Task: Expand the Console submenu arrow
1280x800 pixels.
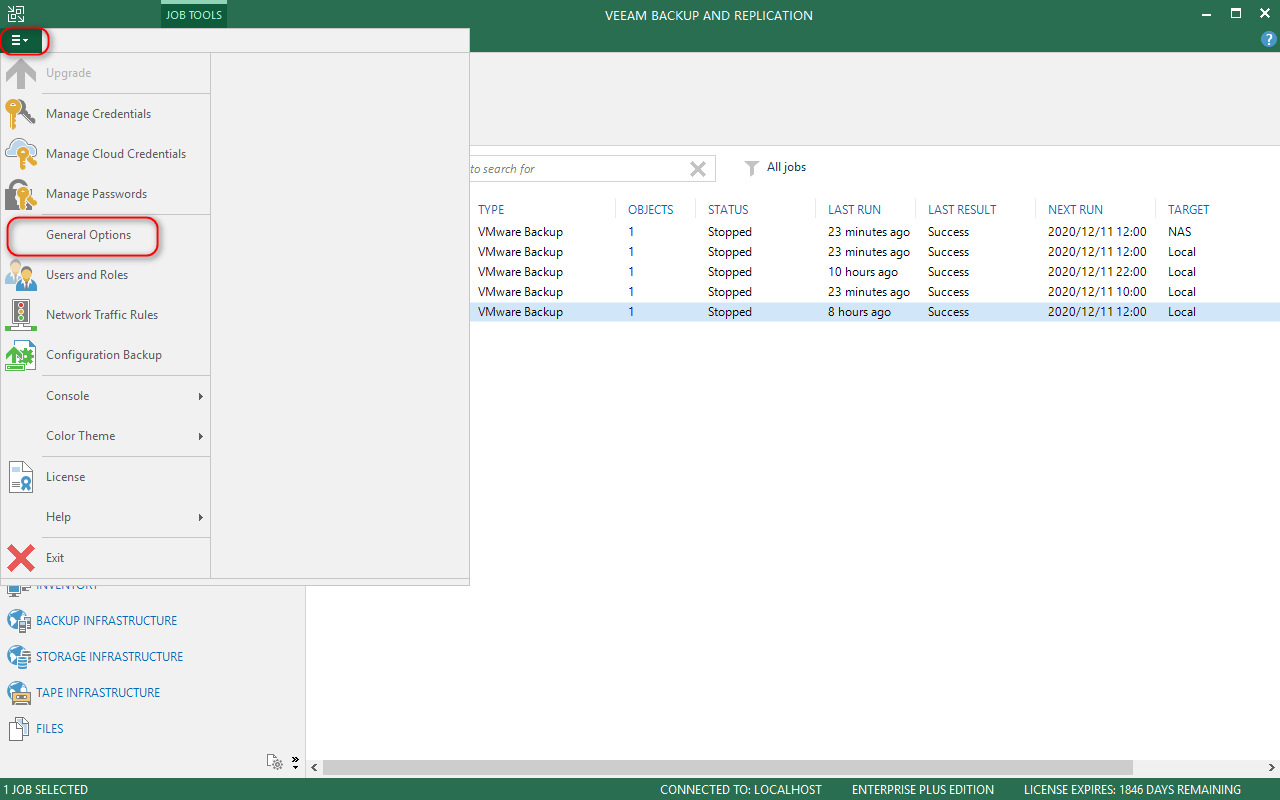Action: [x=200, y=396]
